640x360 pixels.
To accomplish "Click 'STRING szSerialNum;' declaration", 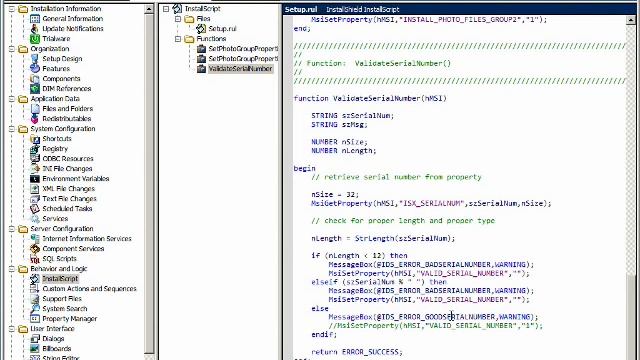I will (x=353, y=116).
